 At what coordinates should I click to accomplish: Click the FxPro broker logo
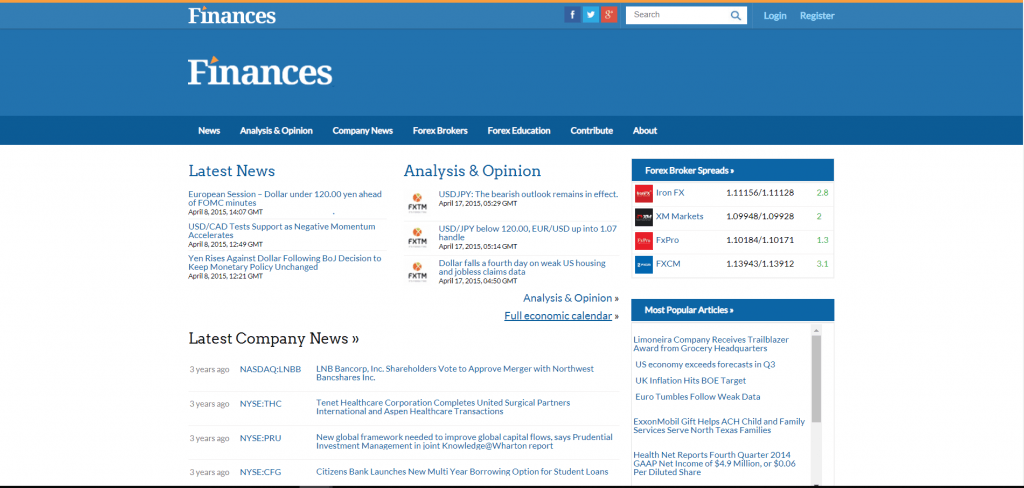point(643,241)
